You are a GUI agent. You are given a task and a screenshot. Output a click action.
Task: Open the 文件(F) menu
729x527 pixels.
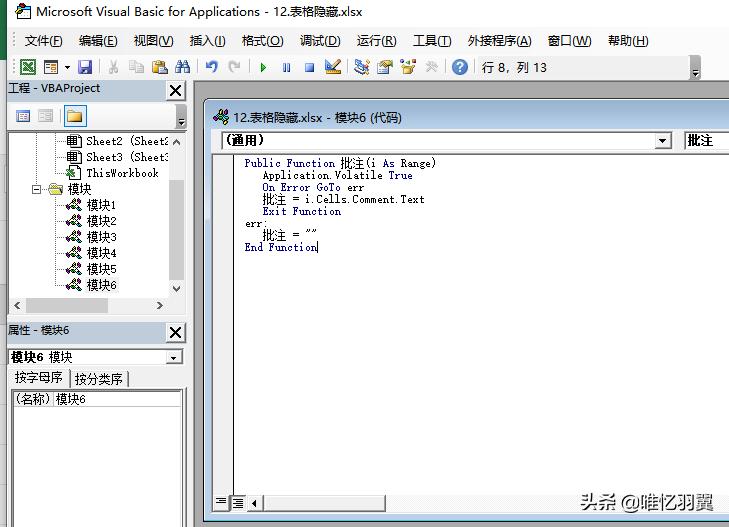(x=43, y=41)
